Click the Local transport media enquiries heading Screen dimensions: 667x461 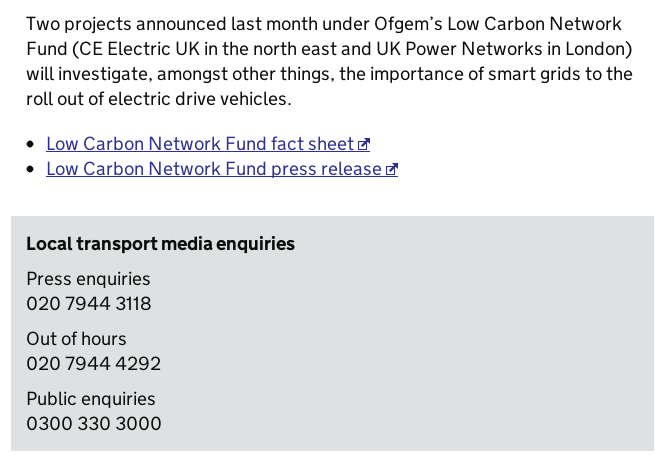(x=160, y=244)
